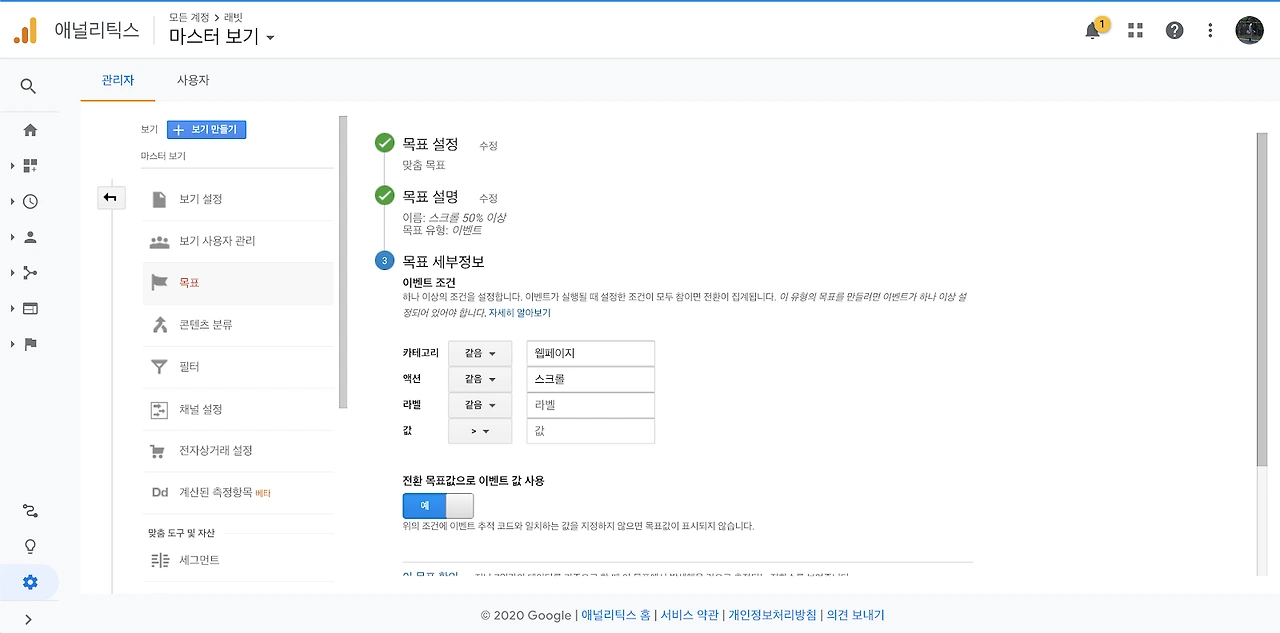The height and width of the screenshot is (633, 1280).
Task: Open the help question mark icon
Action: (1175, 30)
